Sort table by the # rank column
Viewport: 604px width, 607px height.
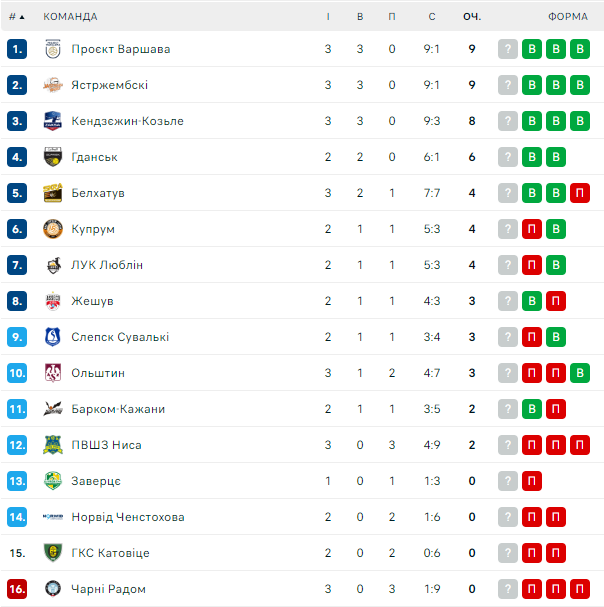(x=16, y=16)
